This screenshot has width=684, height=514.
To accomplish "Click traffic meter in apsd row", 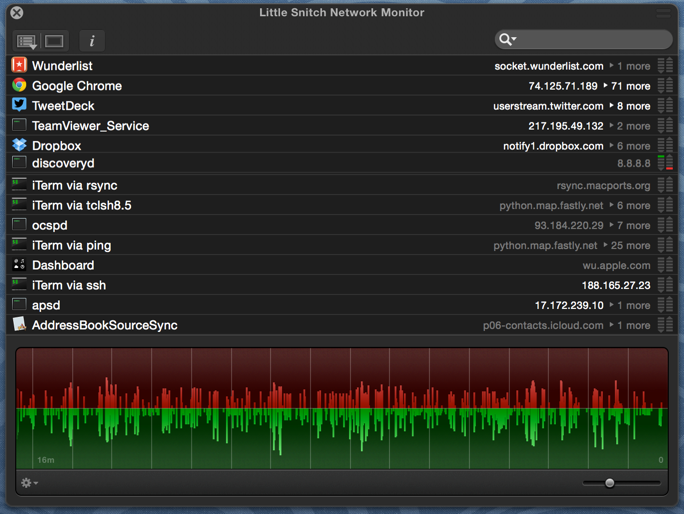I will pos(665,305).
